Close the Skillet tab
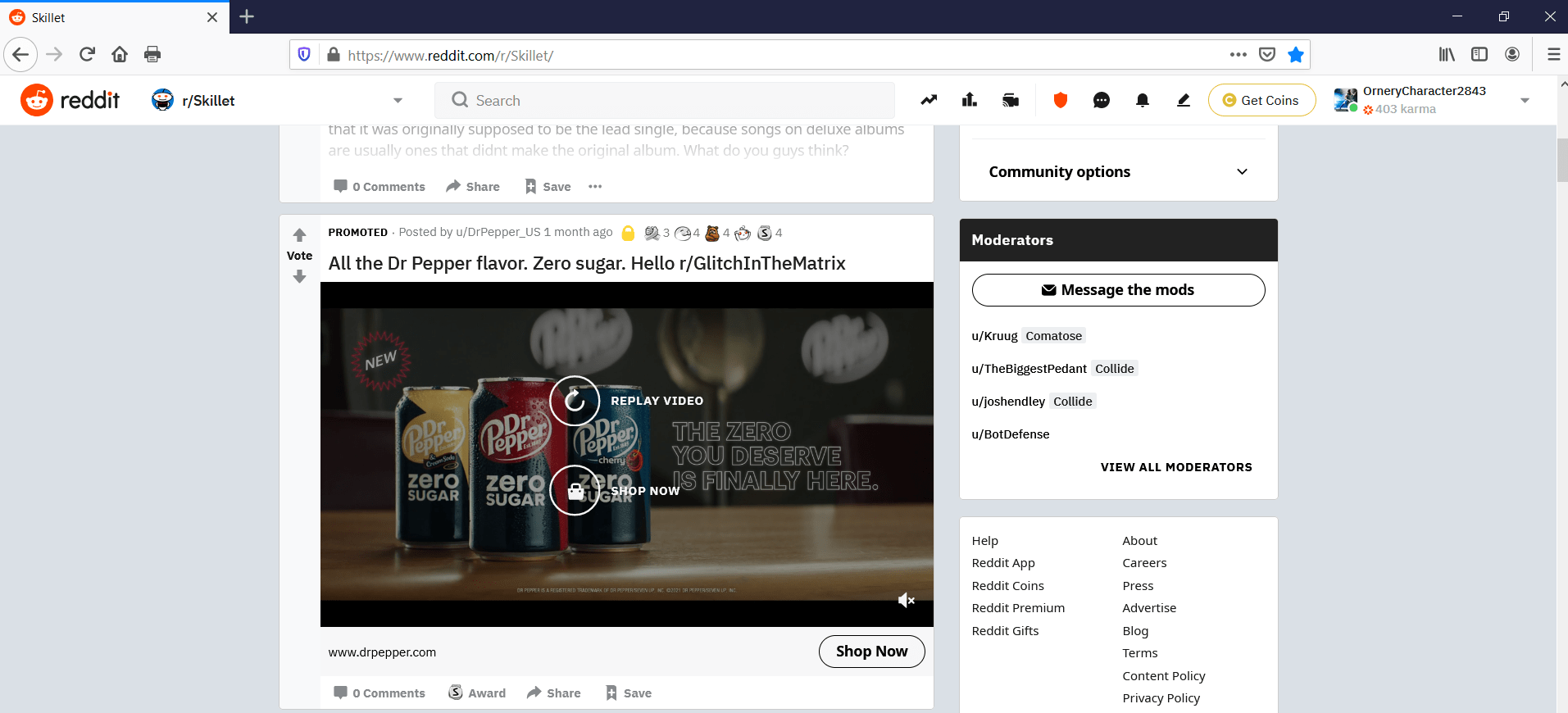Screen dimensions: 1568x713 click(x=212, y=17)
